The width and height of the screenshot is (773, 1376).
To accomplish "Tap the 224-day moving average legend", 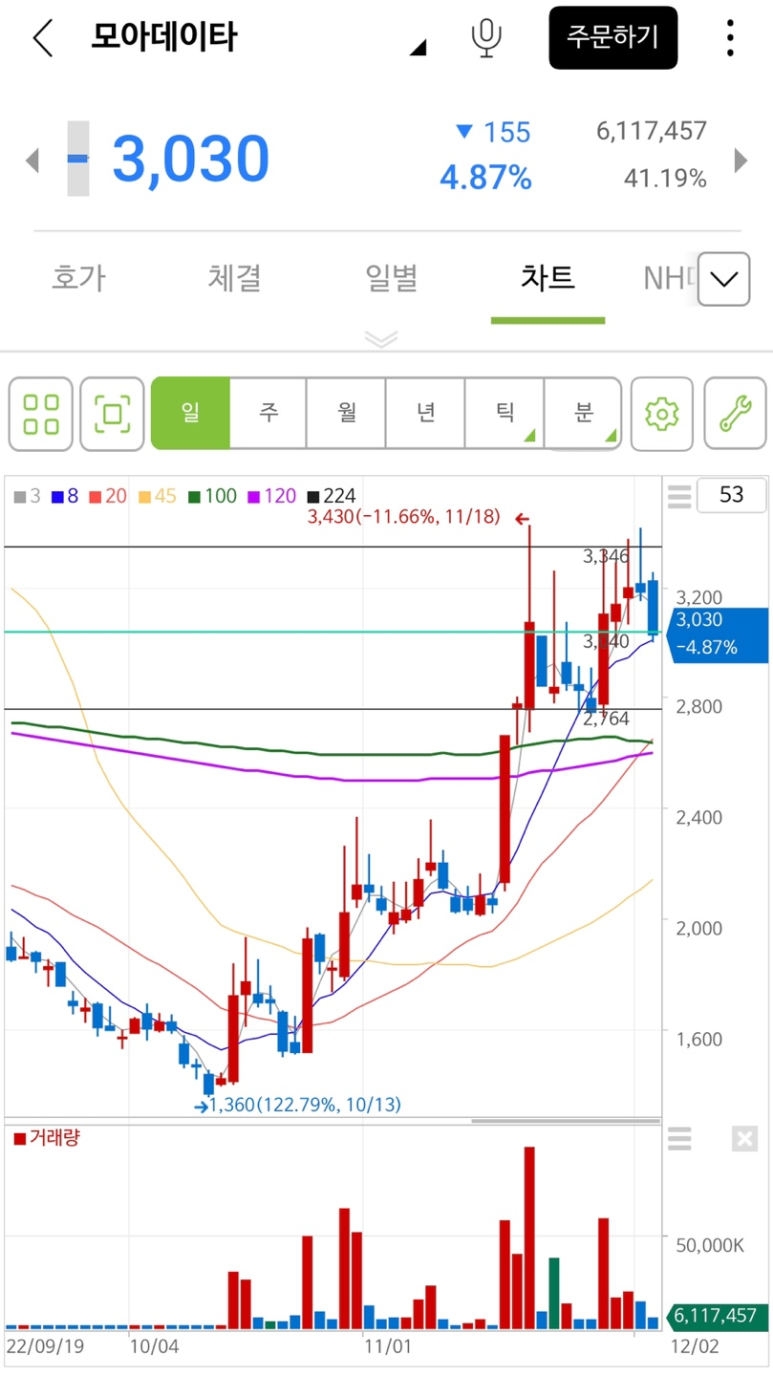I will [x=331, y=495].
